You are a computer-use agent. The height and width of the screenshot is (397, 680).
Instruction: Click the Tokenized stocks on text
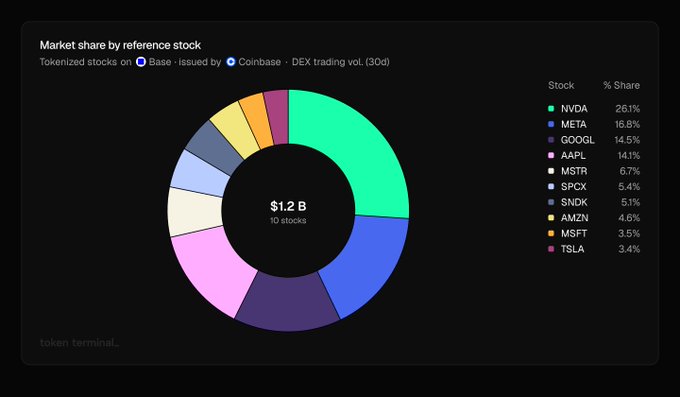pos(85,62)
